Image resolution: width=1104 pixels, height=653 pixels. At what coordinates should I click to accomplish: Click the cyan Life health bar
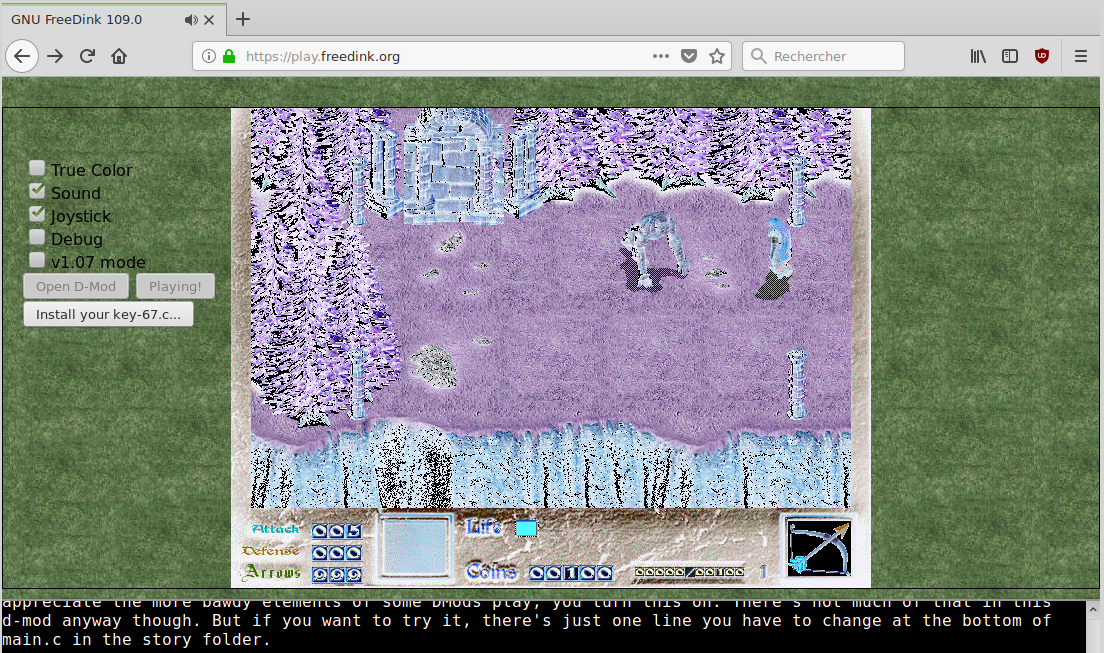click(526, 528)
